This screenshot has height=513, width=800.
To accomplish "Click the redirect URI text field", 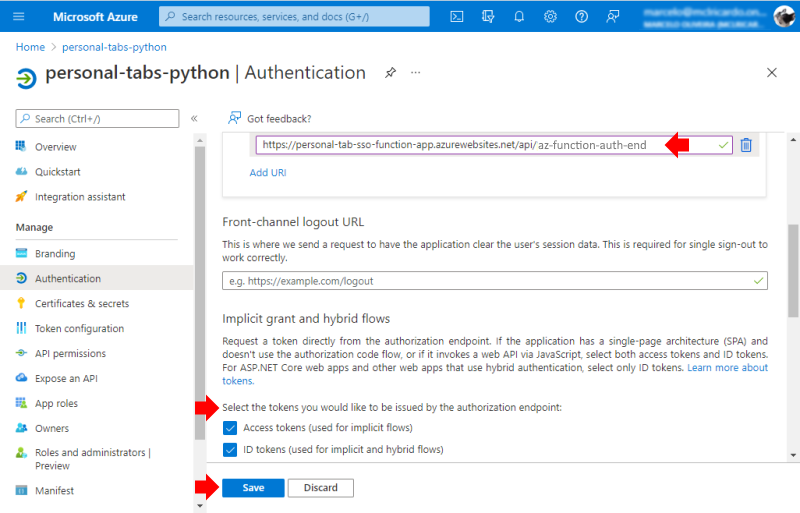I will (494, 145).
